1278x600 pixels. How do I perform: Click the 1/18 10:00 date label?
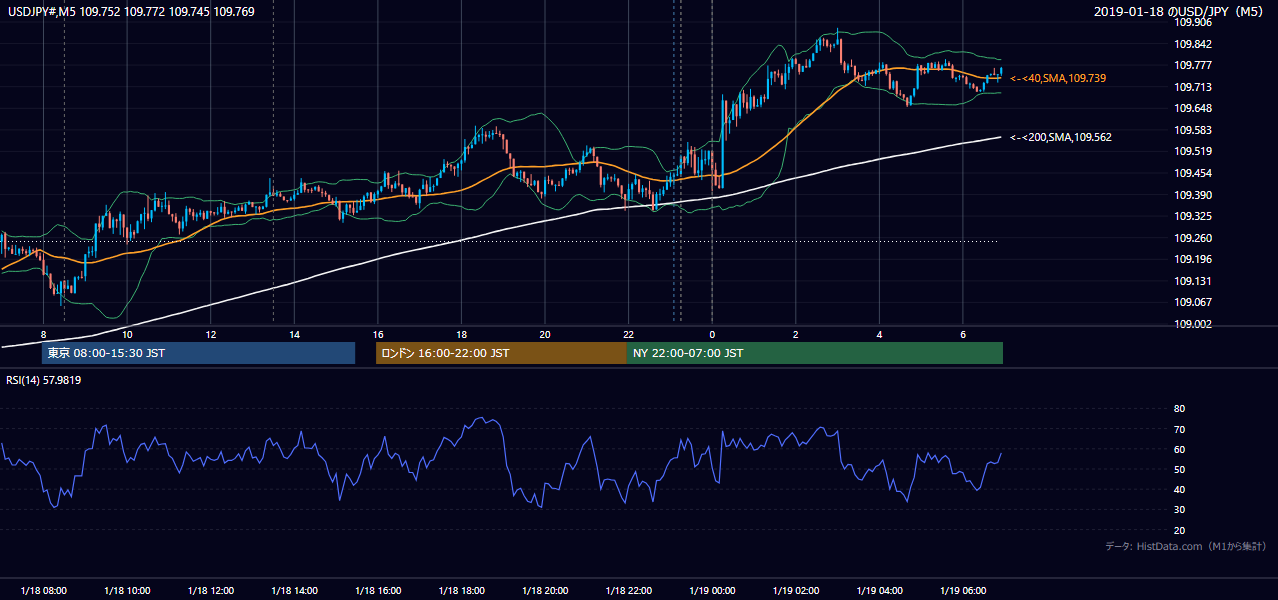click(127, 591)
